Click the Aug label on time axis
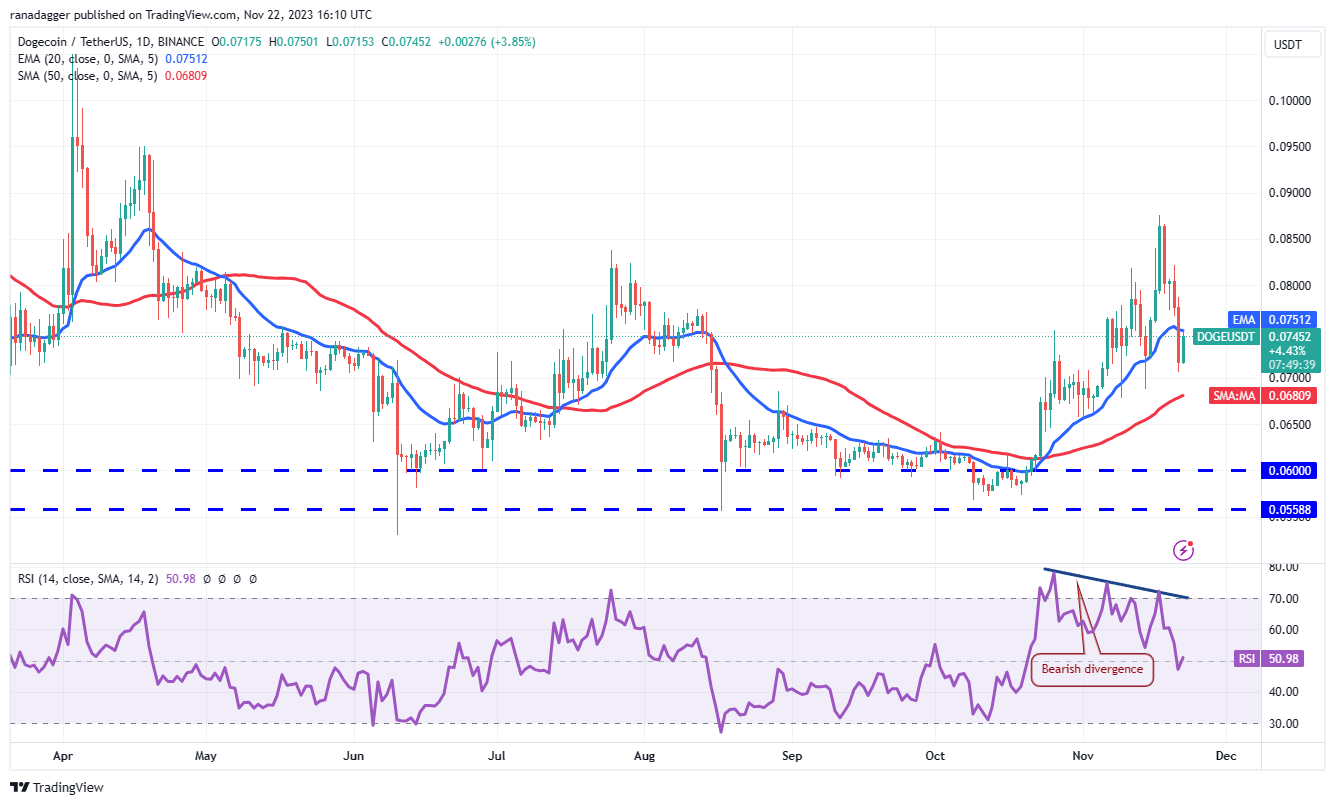The width and height of the screenshot is (1335, 805). pos(645,756)
